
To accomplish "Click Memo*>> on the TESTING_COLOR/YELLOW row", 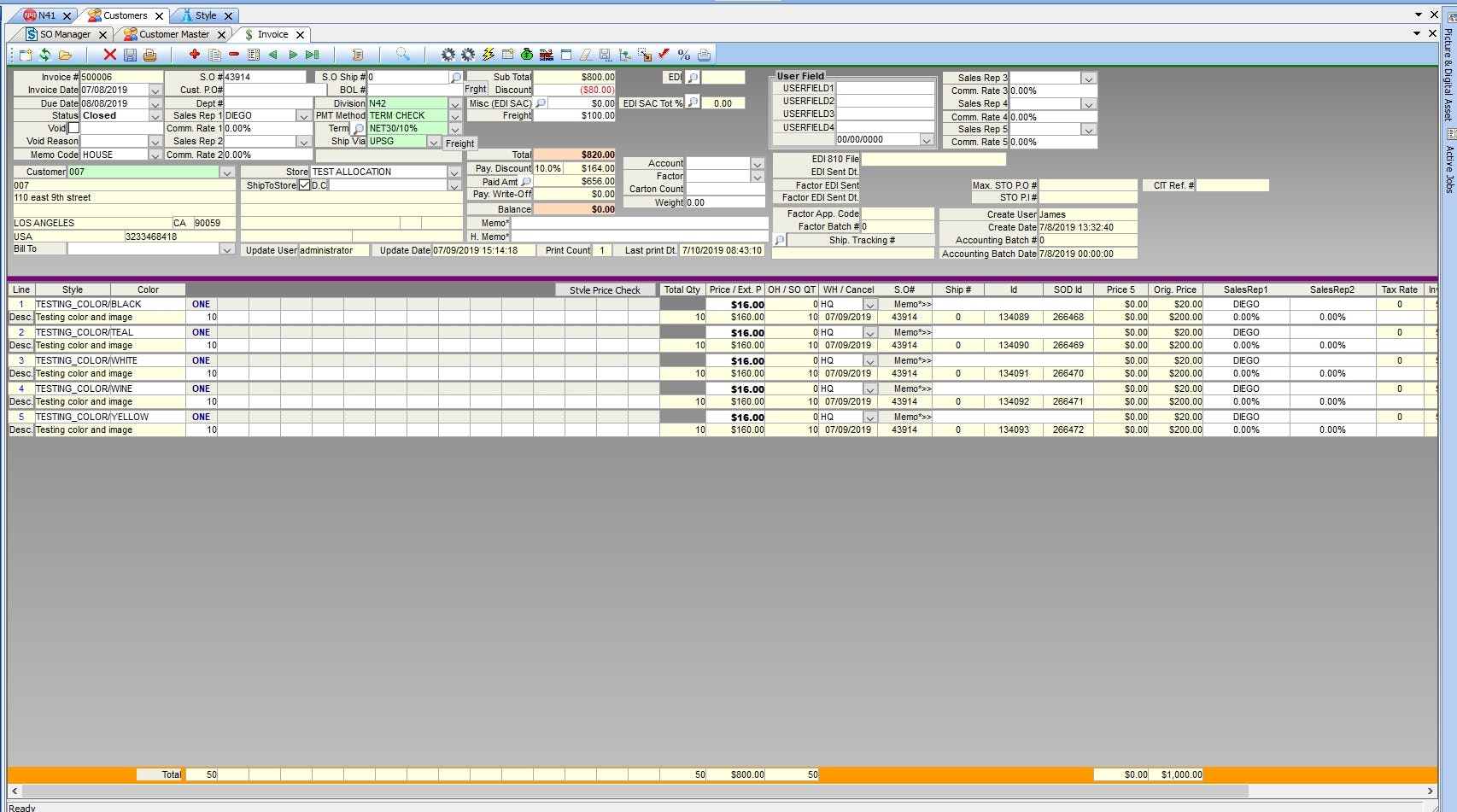I will [912, 418].
